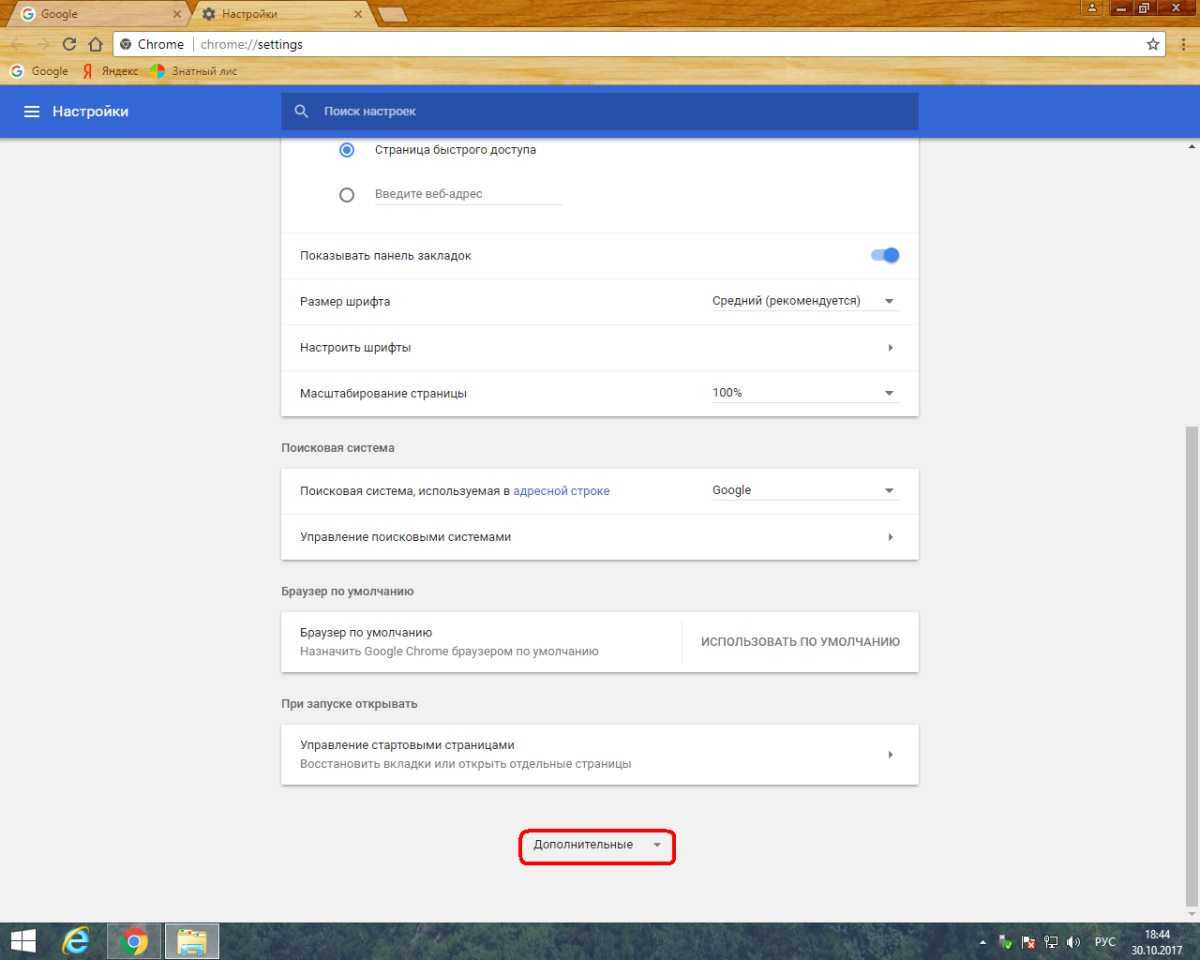
Task: Bookmark this page with the star icon
Action: [x=1152, y=44]
